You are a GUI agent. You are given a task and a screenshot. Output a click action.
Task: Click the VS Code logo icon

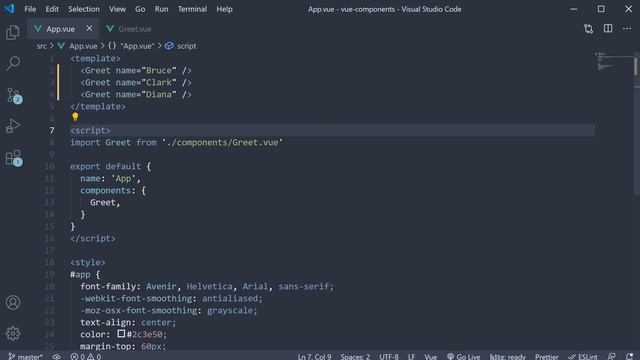point(9,9)
